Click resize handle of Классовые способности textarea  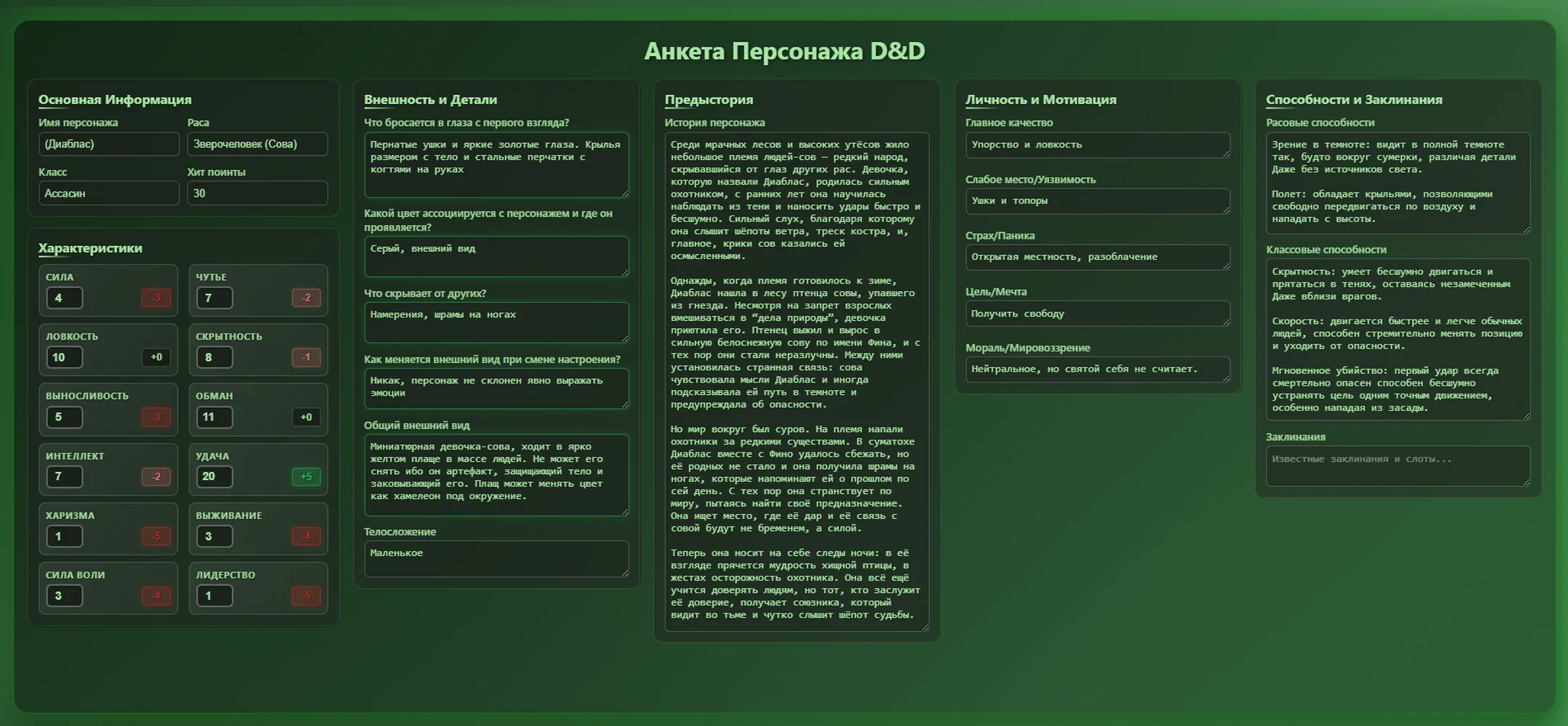click(x=1526, y=416)
